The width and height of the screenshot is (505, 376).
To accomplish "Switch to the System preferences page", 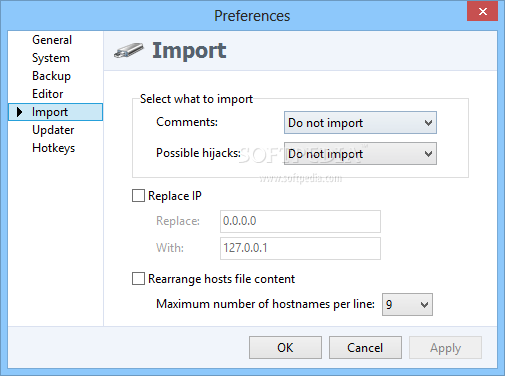I will tap(51, 58).
